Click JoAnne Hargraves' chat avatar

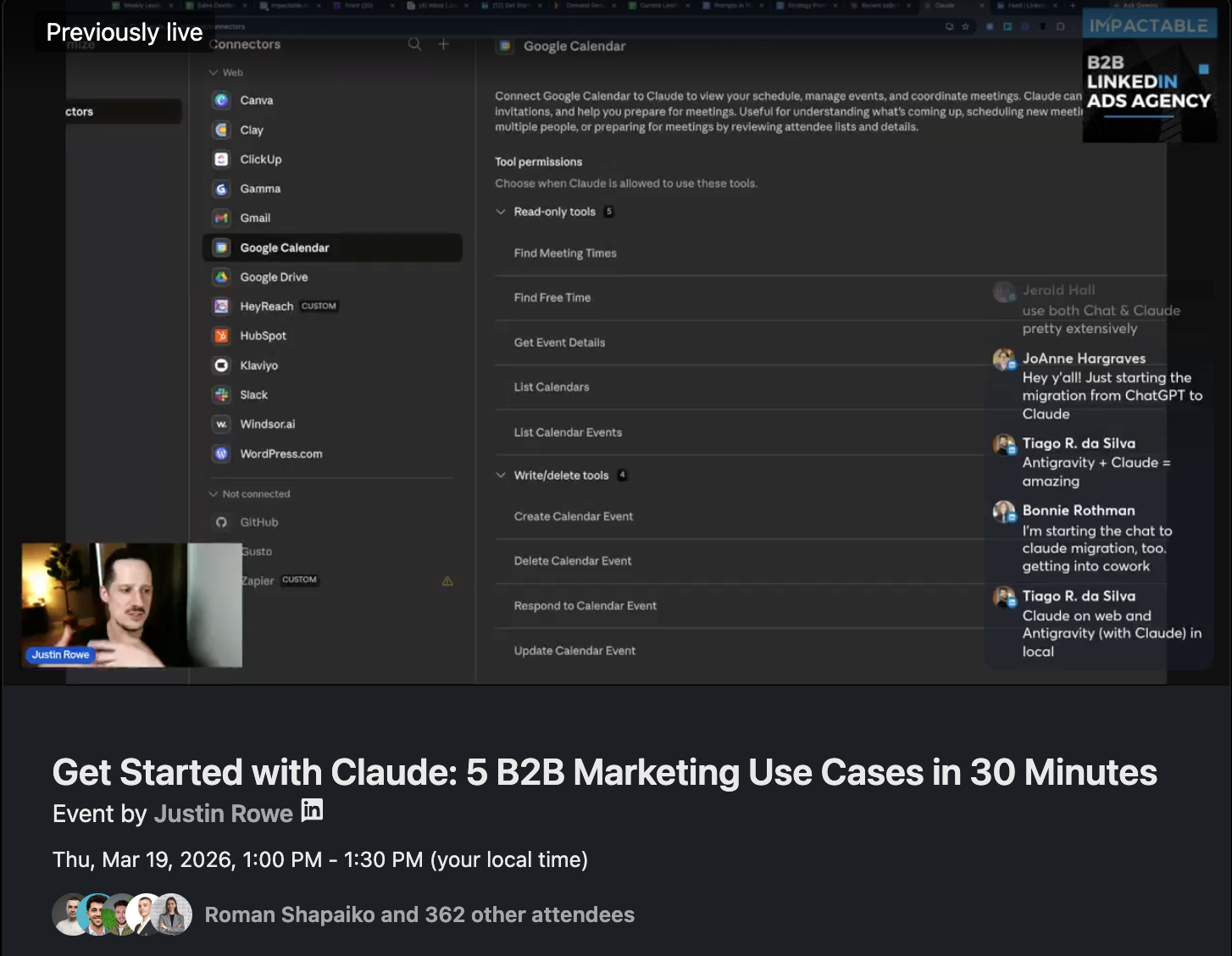(1004, 359)
